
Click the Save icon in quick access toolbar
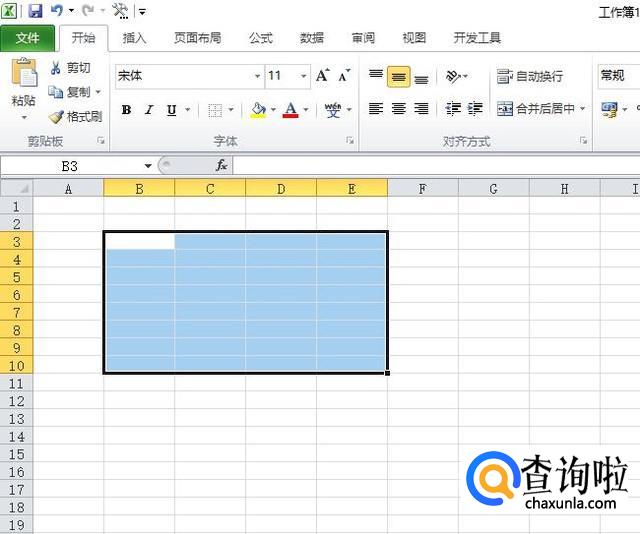tap(36, 10)
